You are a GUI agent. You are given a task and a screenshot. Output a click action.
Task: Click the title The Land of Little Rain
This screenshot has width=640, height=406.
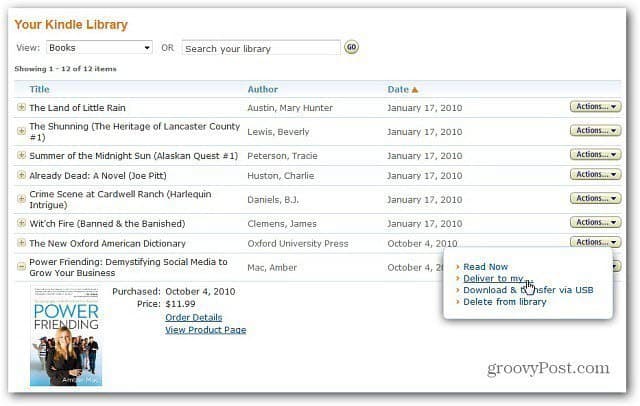point(77,108)
